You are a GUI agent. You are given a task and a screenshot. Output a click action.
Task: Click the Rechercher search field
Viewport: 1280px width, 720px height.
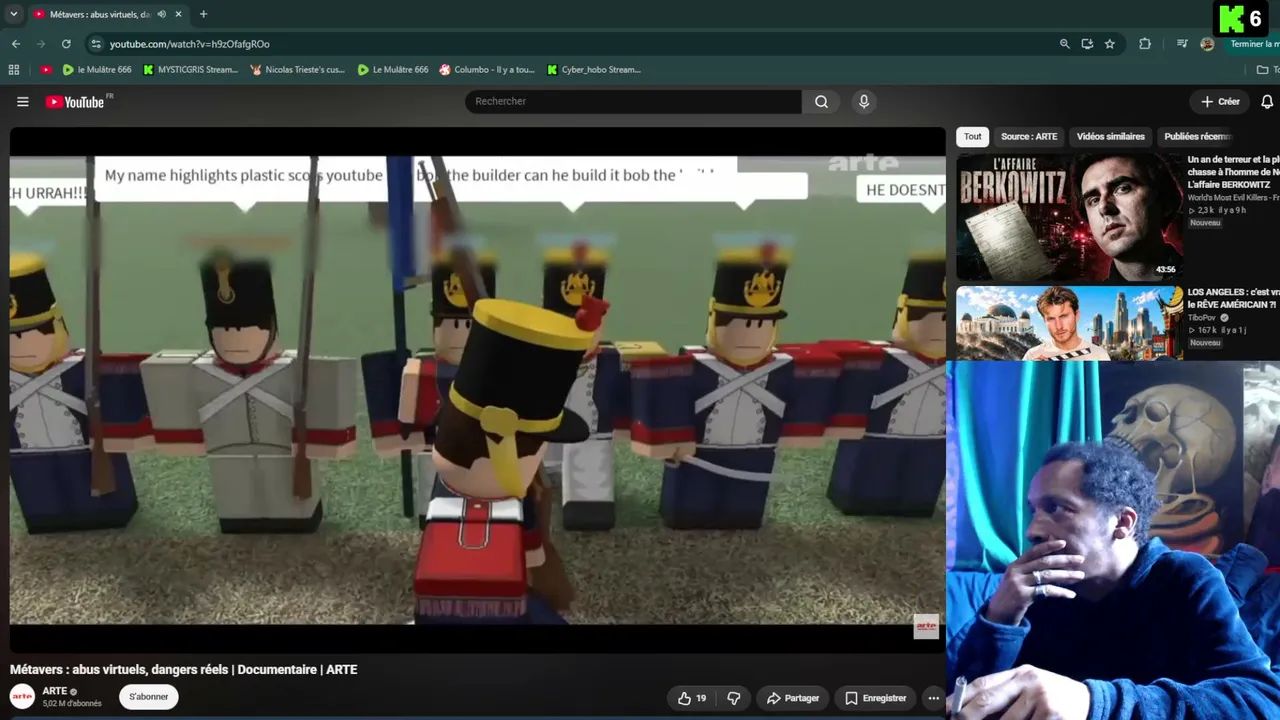[633, 101]
